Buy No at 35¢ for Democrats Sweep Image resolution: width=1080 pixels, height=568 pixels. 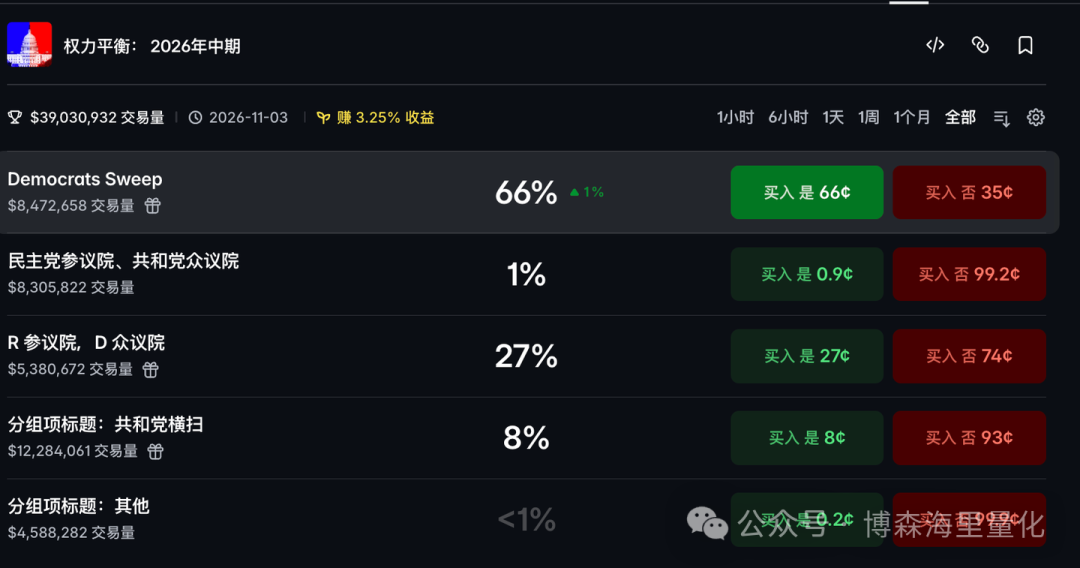tap(969, 192)
